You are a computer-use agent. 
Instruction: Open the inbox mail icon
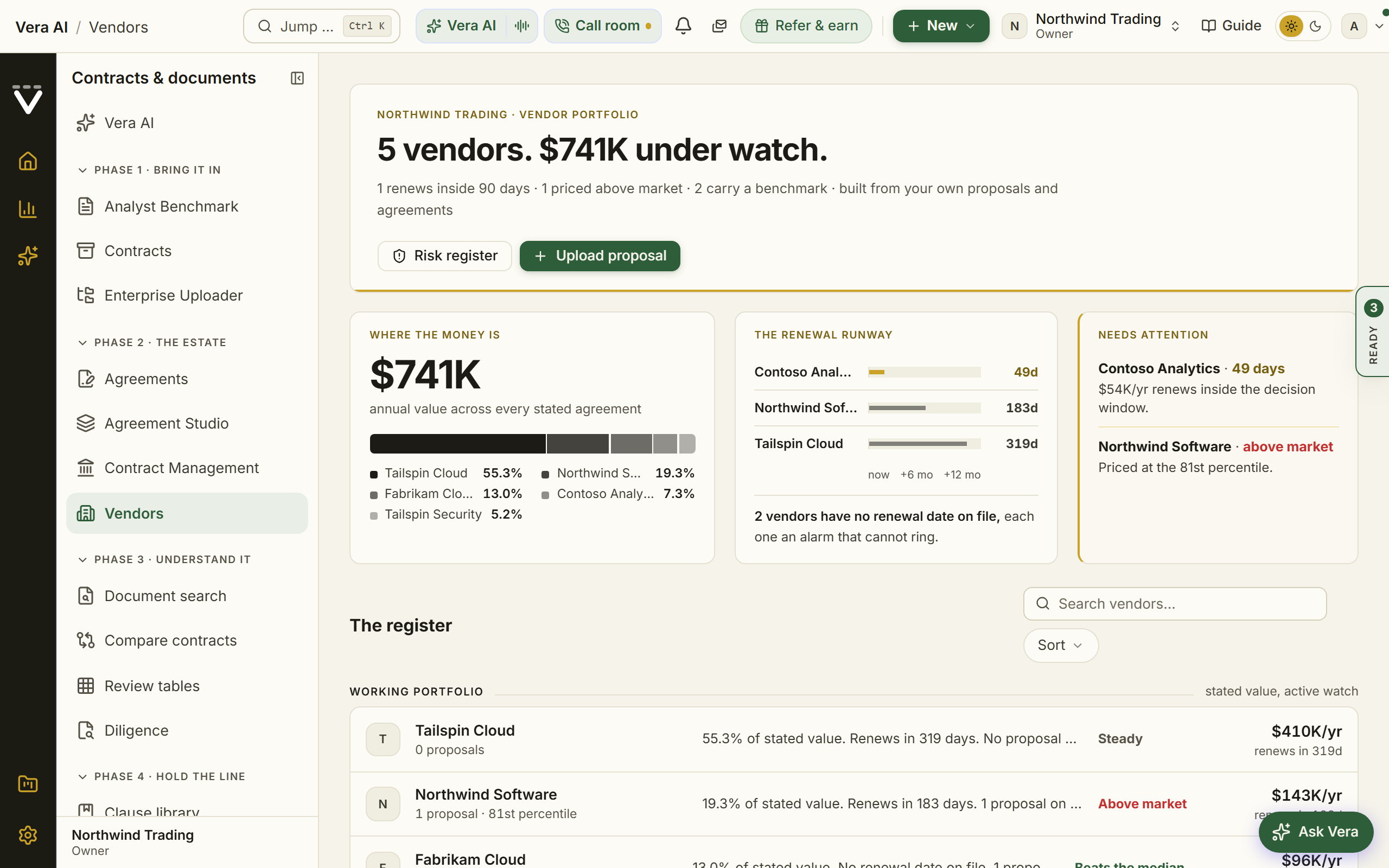pyautogui.click(x=719, y=26)
